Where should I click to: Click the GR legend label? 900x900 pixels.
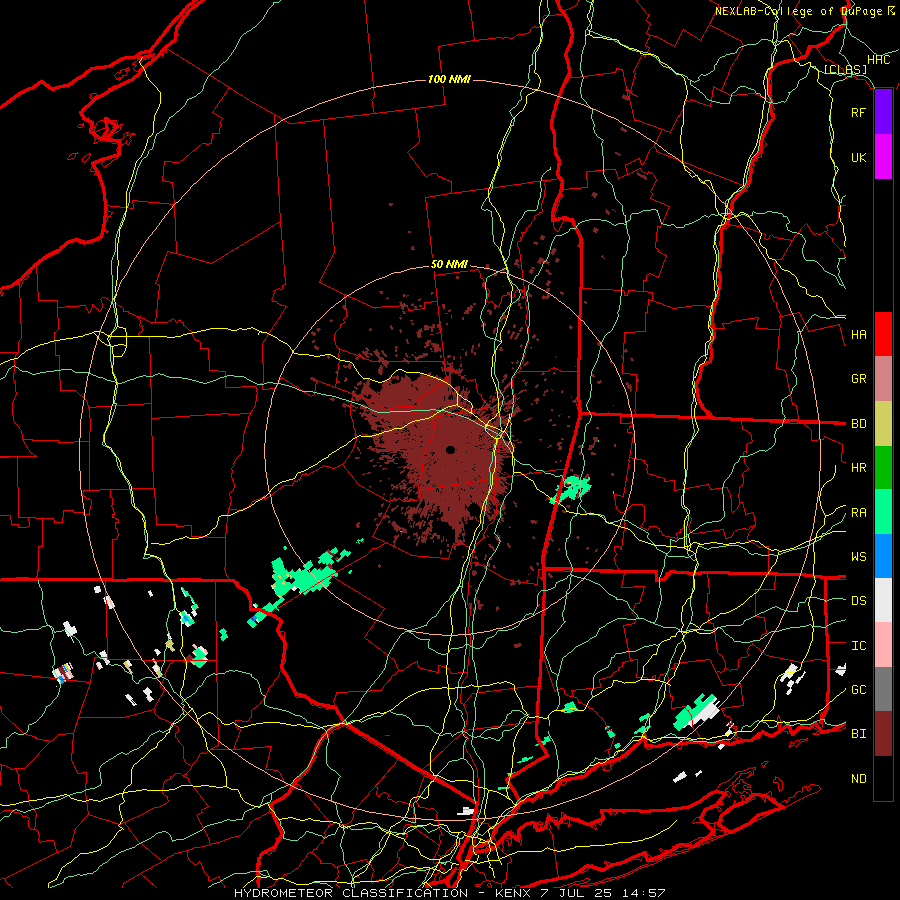858,379
